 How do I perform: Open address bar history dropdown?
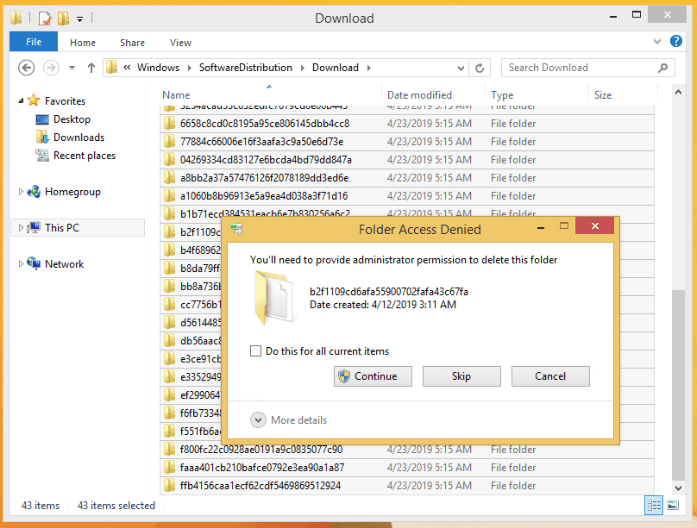point(461,68)
